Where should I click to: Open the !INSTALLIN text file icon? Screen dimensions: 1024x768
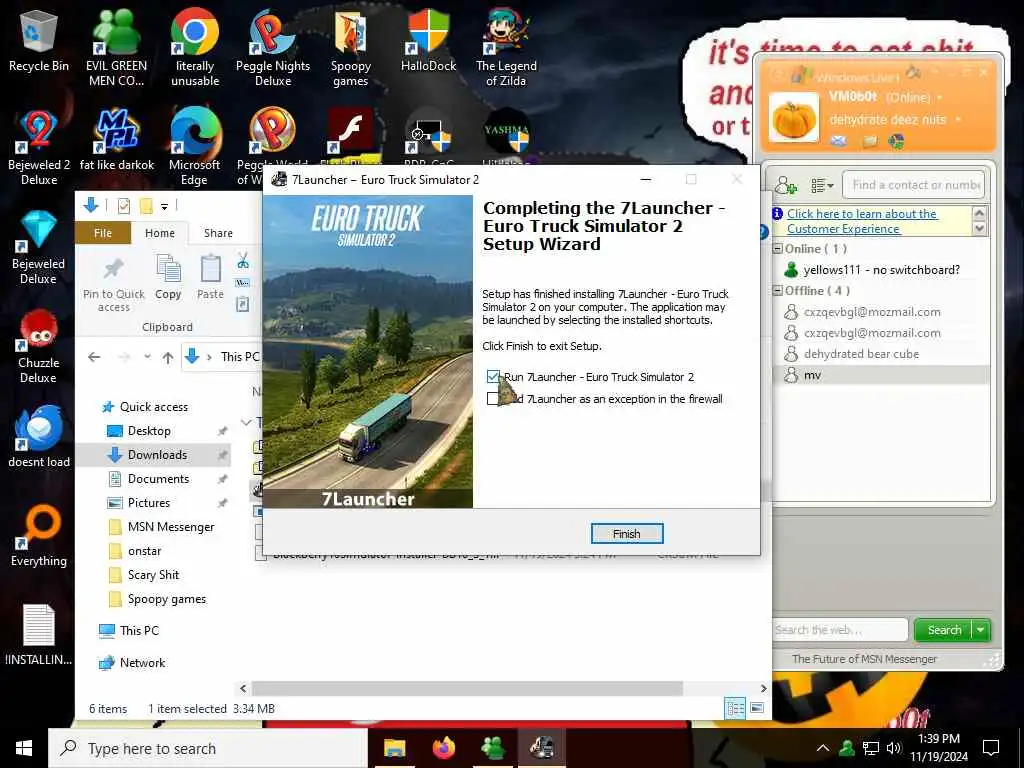click(39, 635)
